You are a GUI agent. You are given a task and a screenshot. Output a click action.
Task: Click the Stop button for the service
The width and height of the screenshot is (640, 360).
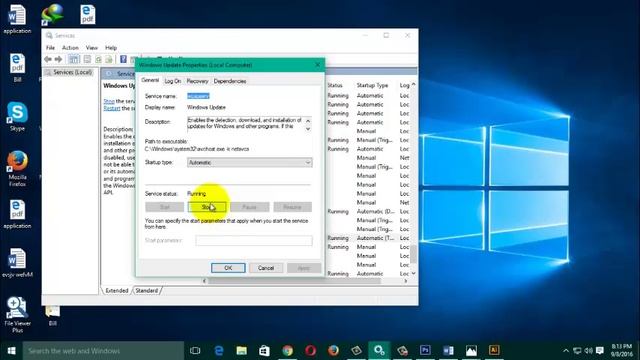click(207, 207)
